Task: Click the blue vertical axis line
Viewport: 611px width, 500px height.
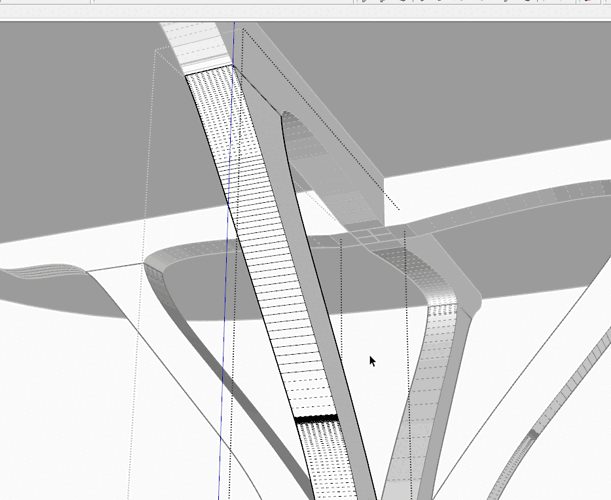Action: [x=226, y=261]
